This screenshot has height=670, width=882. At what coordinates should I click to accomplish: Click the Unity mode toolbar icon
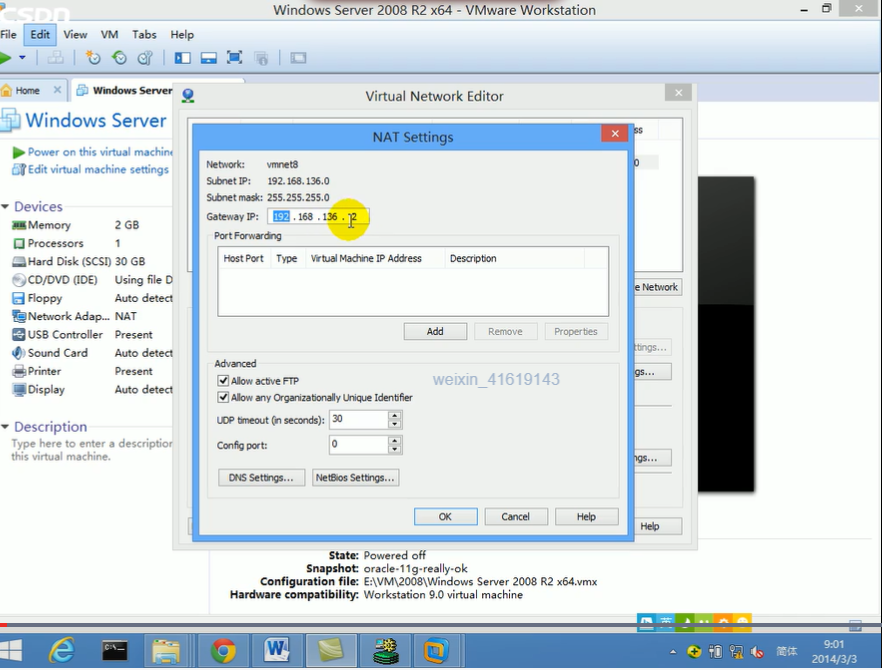261,58
